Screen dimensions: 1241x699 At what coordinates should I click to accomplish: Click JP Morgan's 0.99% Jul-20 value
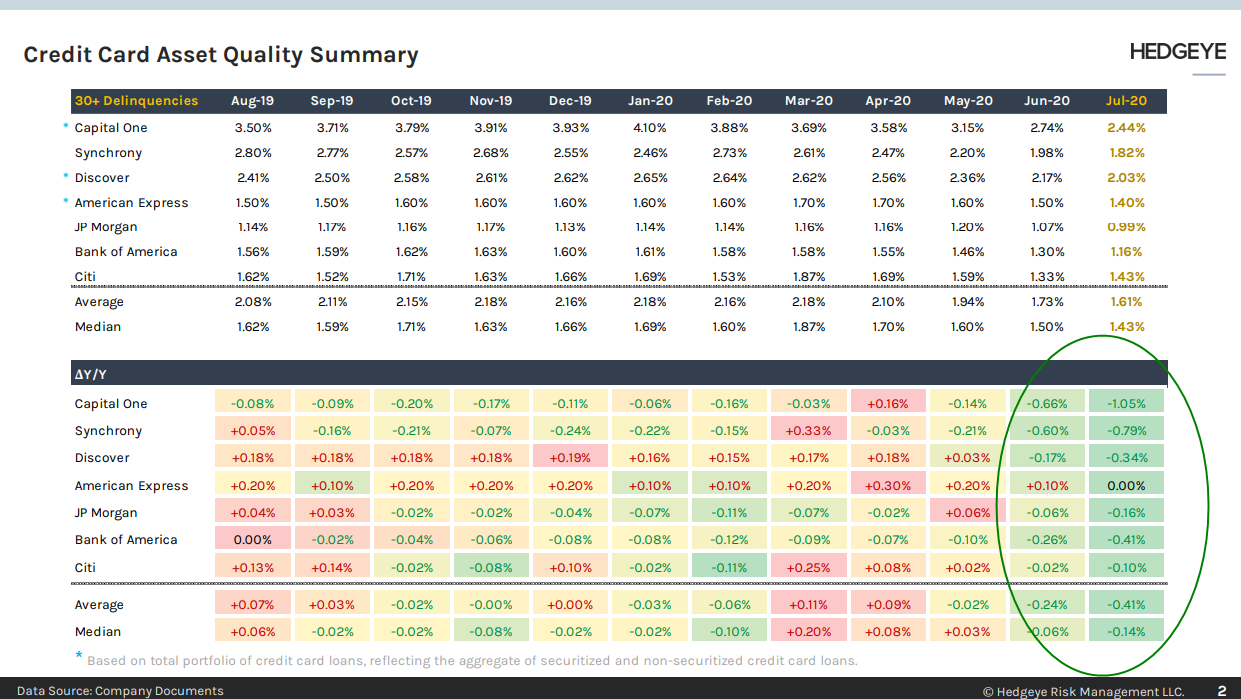pos(1126,227)
